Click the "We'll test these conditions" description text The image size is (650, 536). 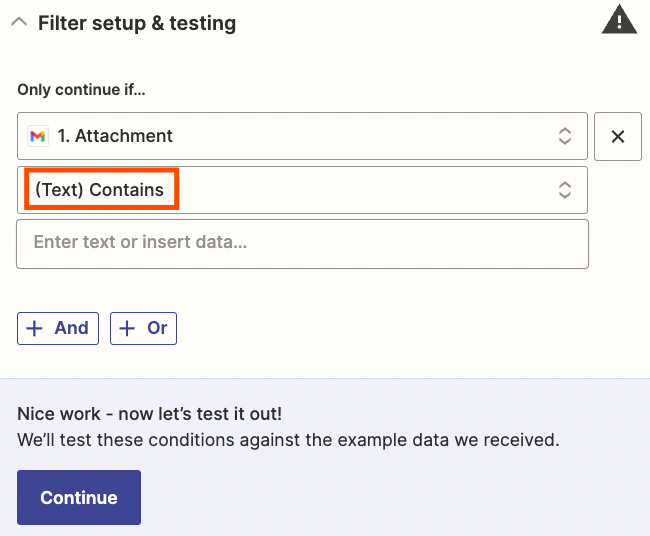point(288,440)
